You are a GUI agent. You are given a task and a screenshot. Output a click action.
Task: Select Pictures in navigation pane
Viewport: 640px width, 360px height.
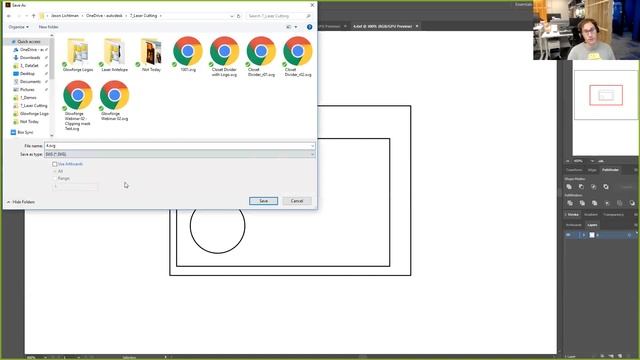coord(27,89)
